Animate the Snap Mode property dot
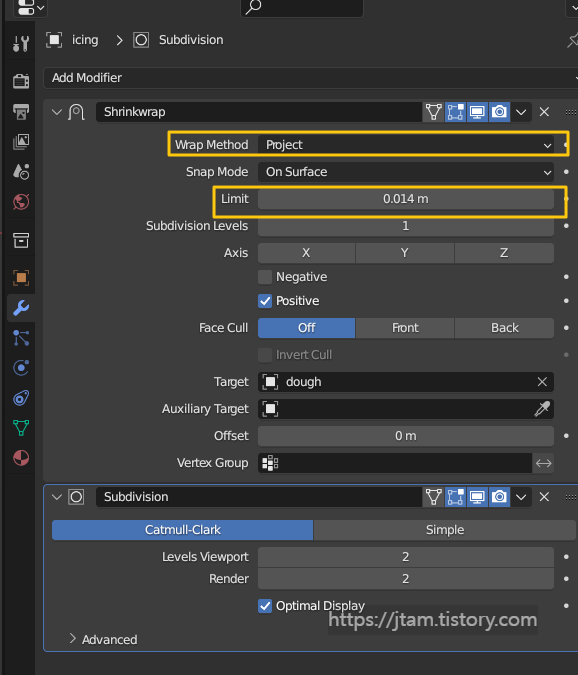The height and width of the screenshot is (675, 578). tap(566, 172)
